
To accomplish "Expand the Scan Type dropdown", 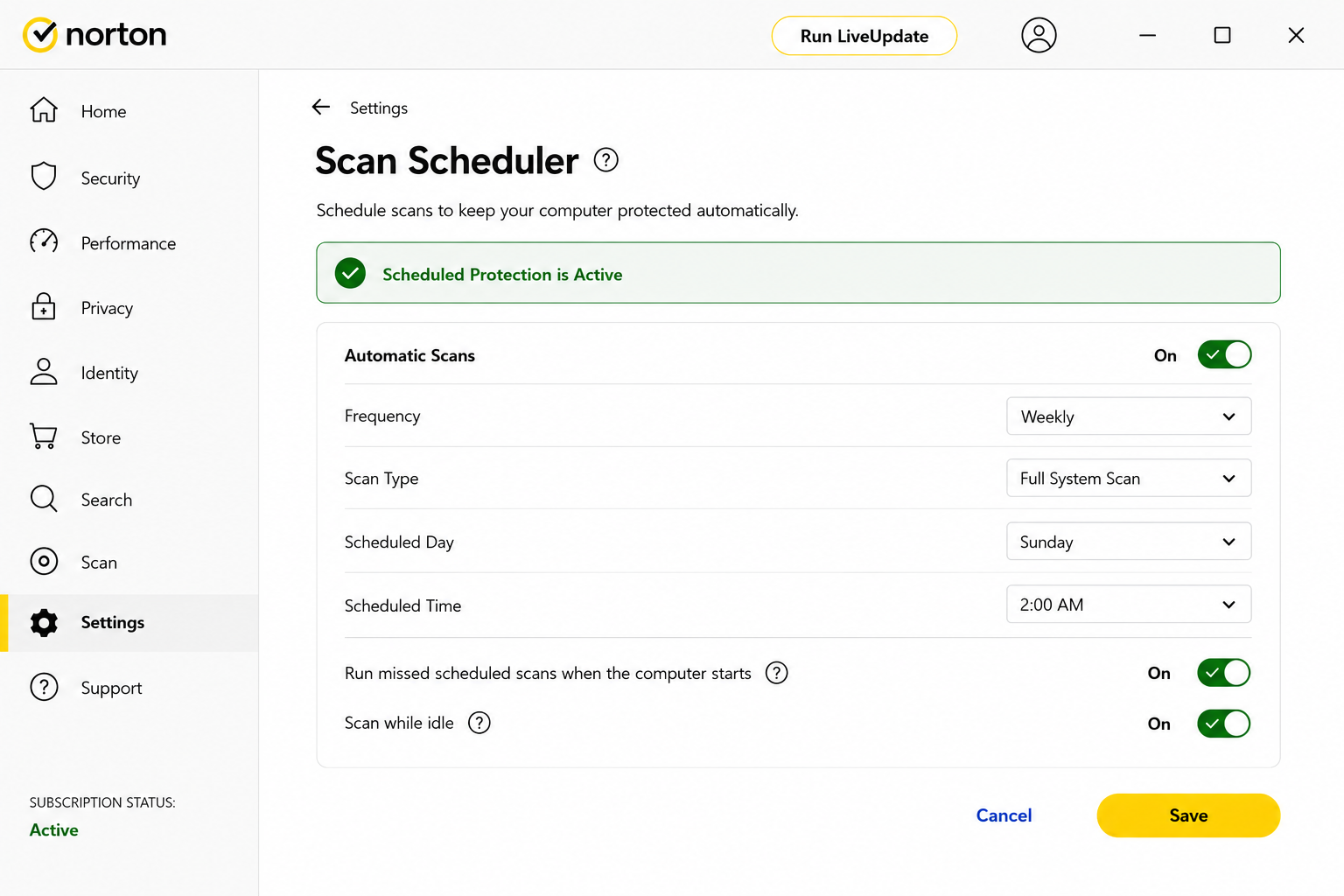I will tap(1129, 478).
